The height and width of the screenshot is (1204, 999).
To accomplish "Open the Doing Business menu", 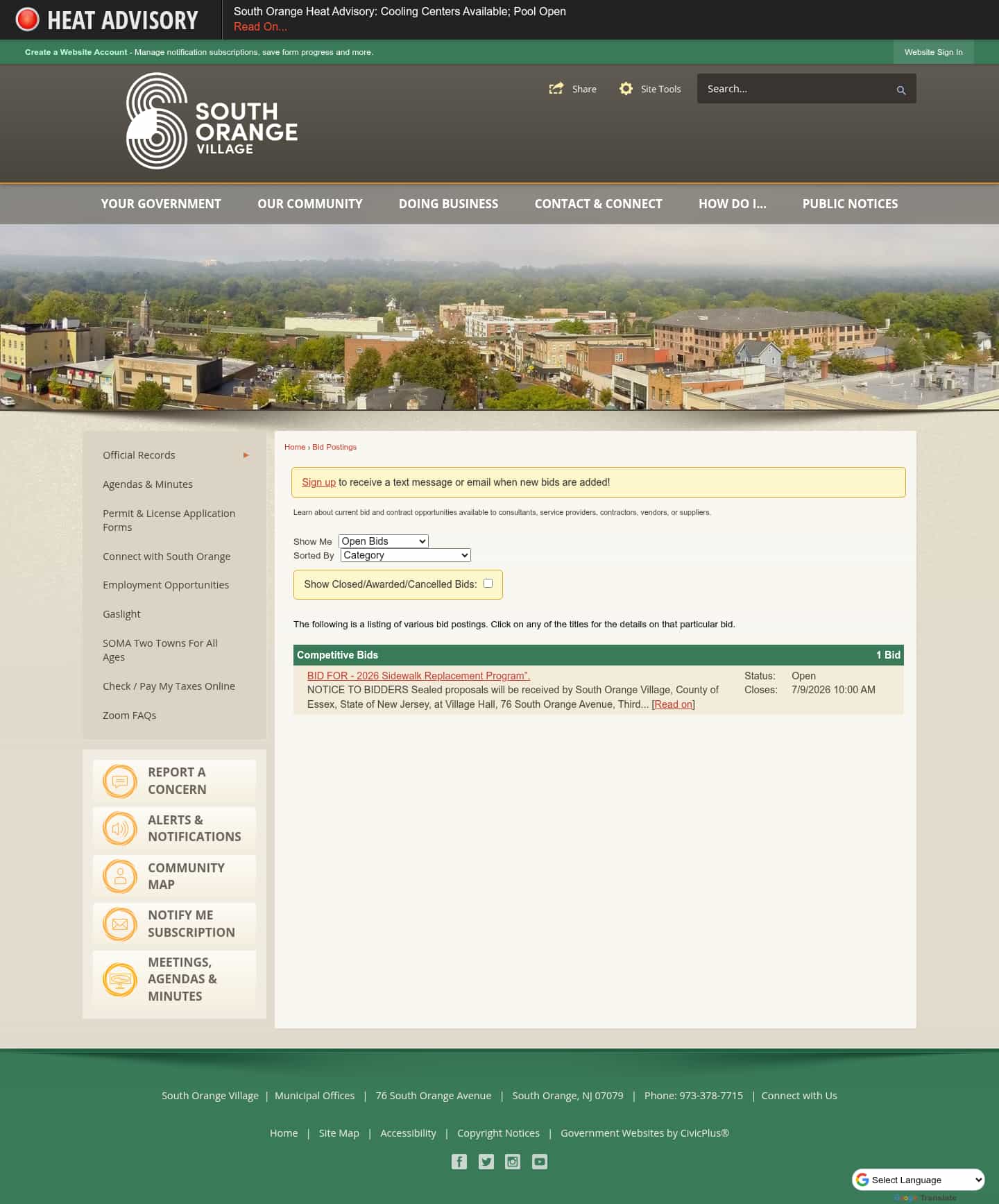I will 448,204.
